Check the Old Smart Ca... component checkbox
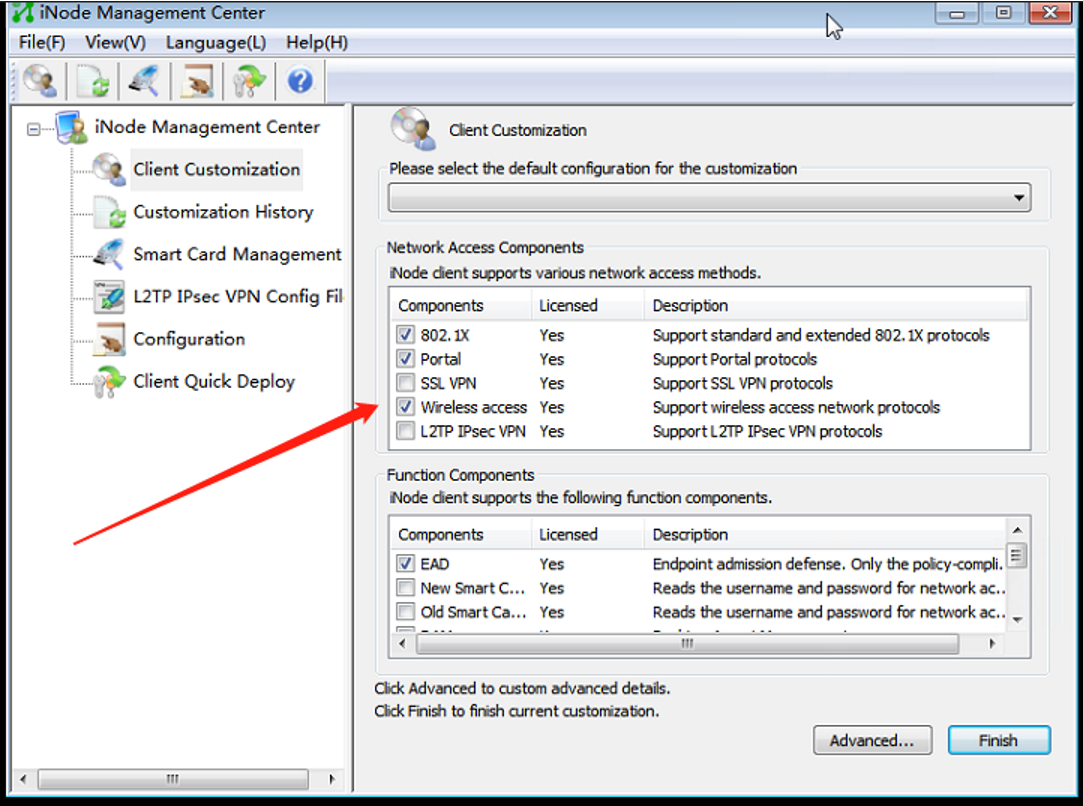This screenshot has width=1083, height=806. (405, 612)
